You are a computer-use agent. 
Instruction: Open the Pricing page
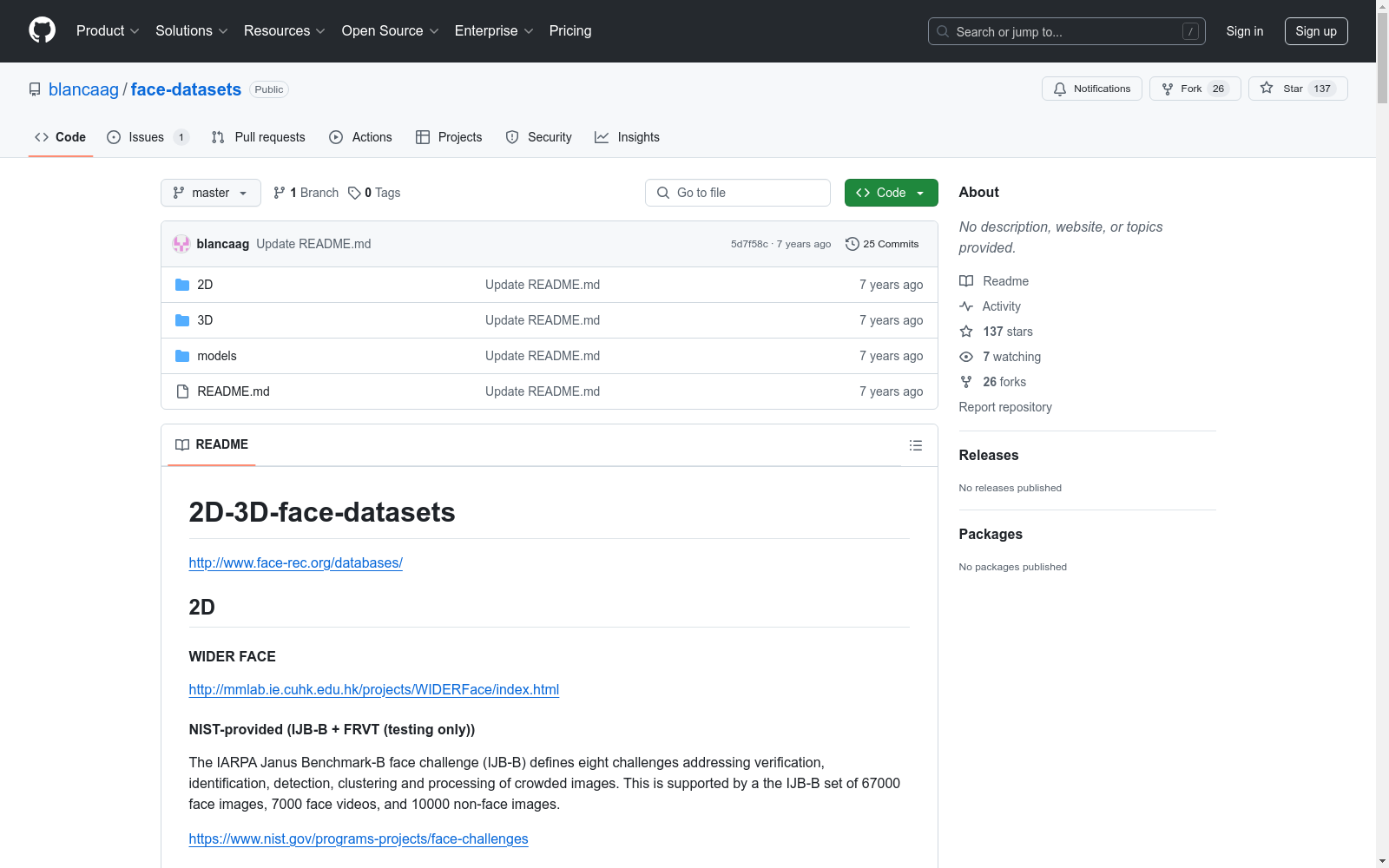(570, 30)
